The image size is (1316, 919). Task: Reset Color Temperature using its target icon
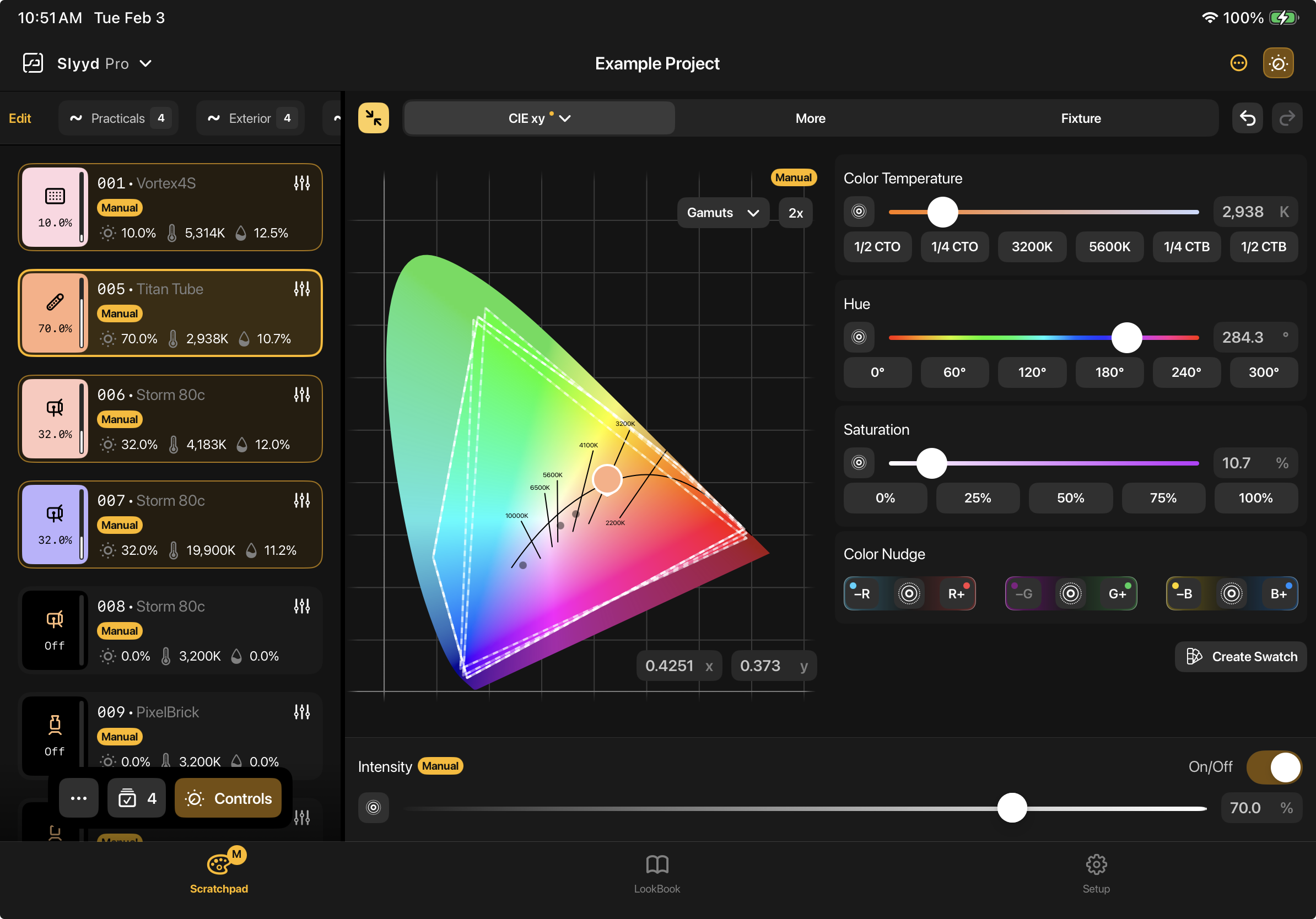coord(859,212)
